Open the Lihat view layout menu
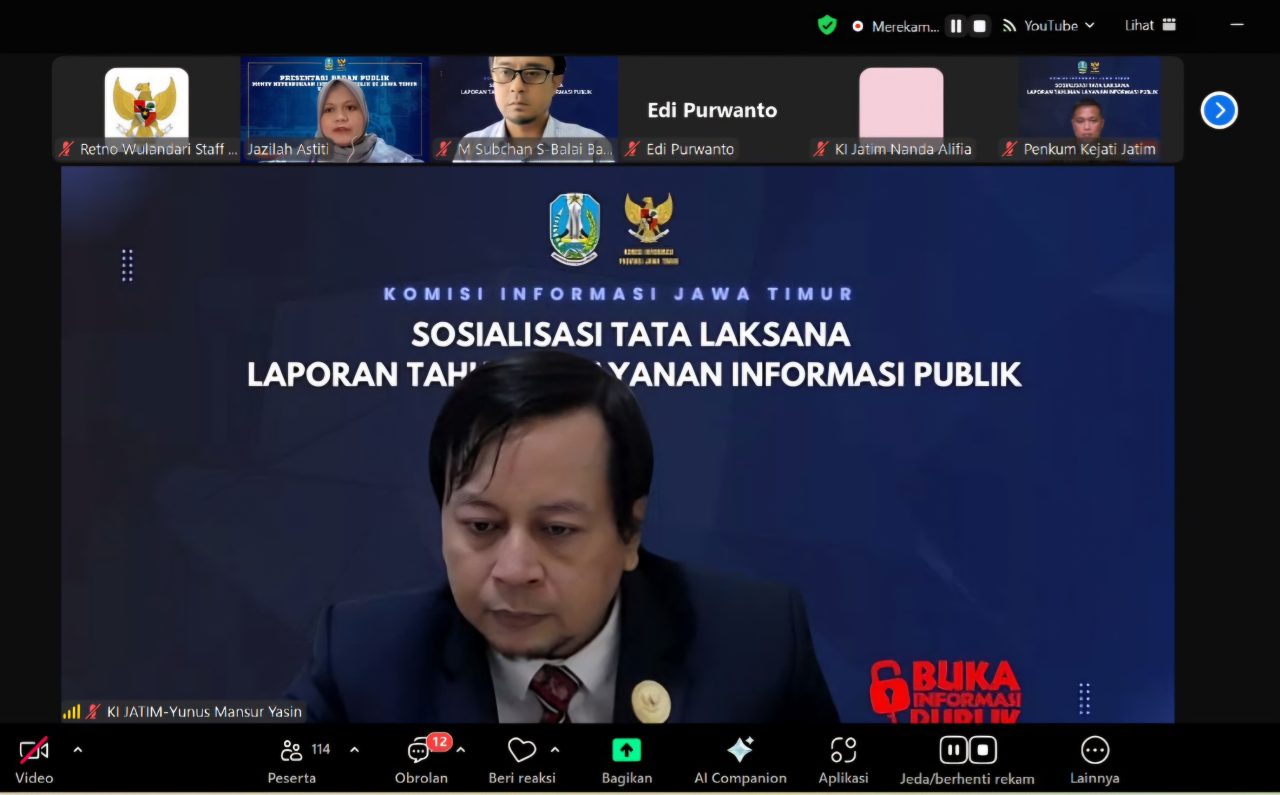 [x=1150, y=26]
